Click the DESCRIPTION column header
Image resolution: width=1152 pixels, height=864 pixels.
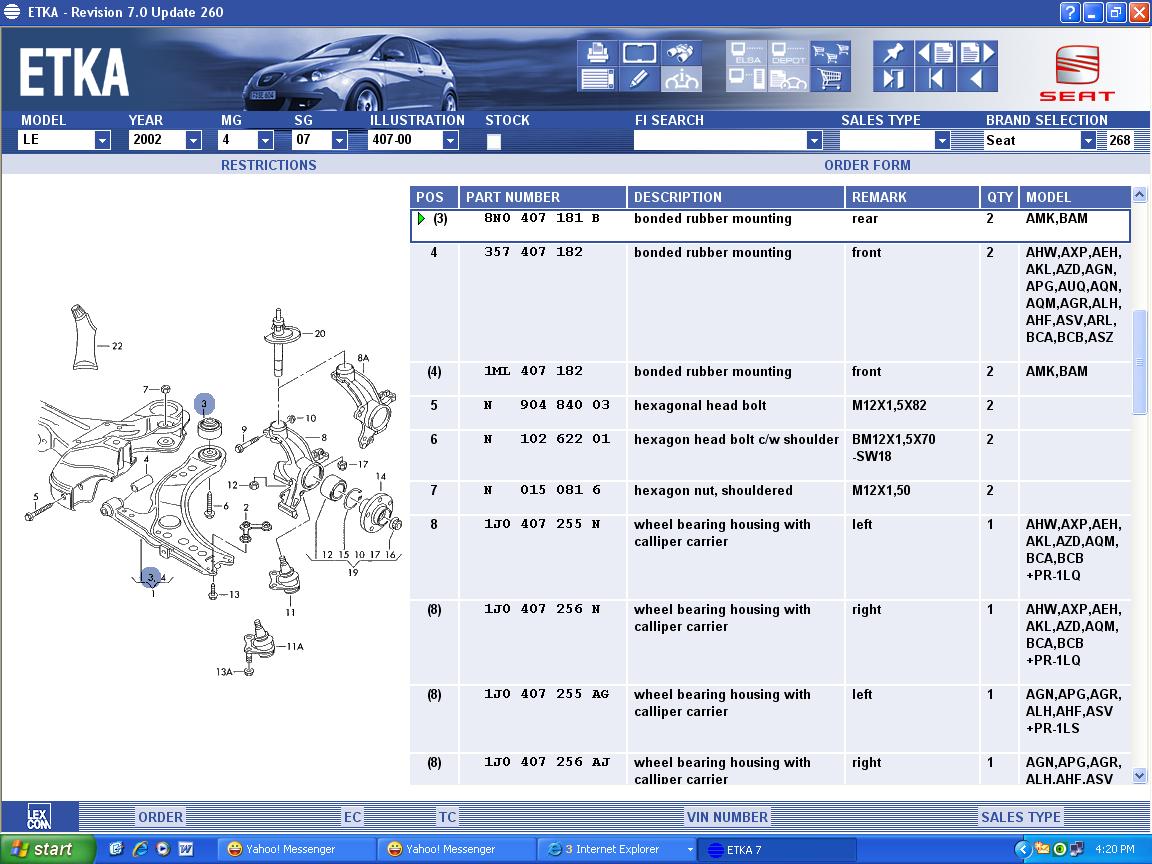tap(735, 197)
